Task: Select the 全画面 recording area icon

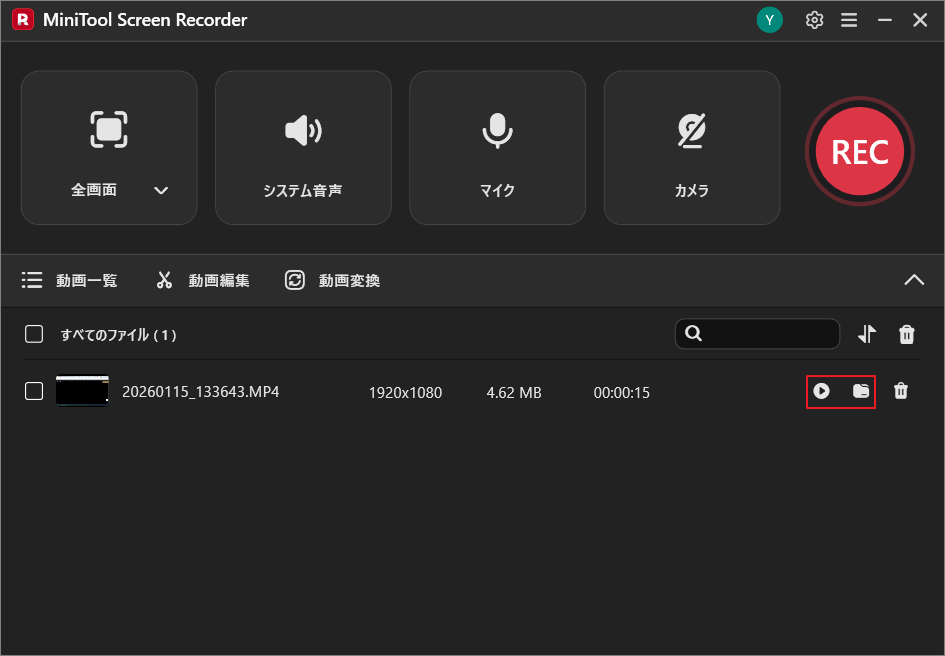Action: point(108,129)
